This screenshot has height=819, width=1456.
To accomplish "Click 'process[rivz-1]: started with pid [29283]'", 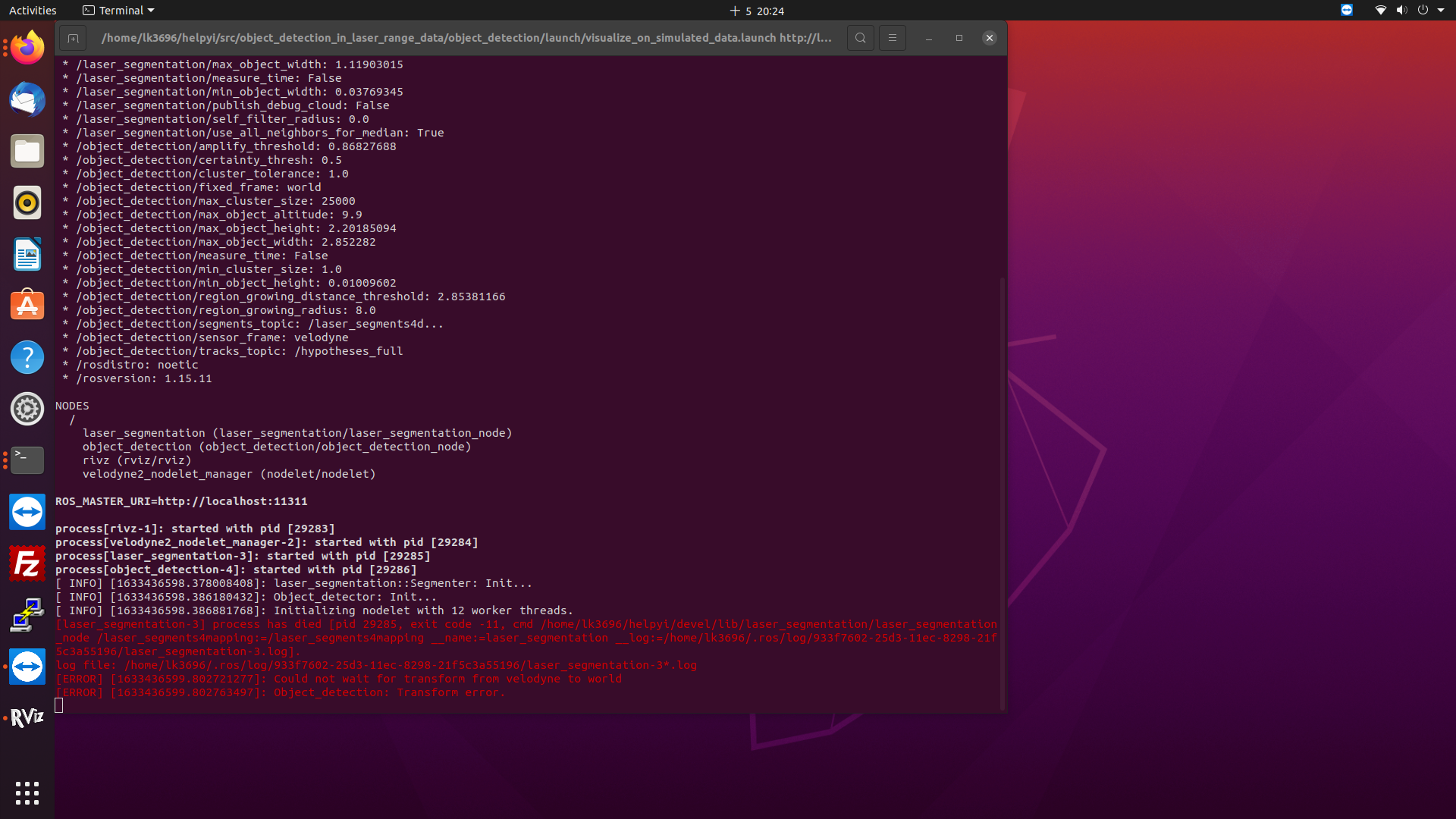I will coord(195,529).
